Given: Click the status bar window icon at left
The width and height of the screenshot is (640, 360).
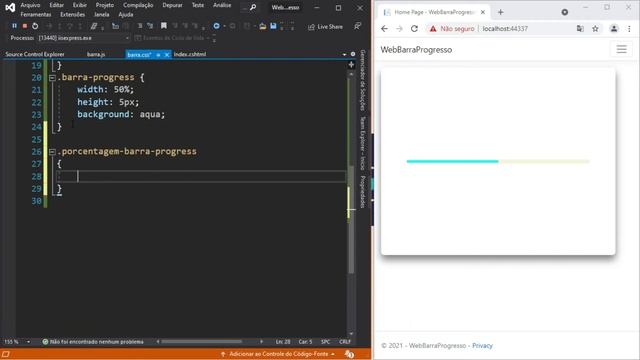Looking at the screenshot, I should (x=6, y=354).
